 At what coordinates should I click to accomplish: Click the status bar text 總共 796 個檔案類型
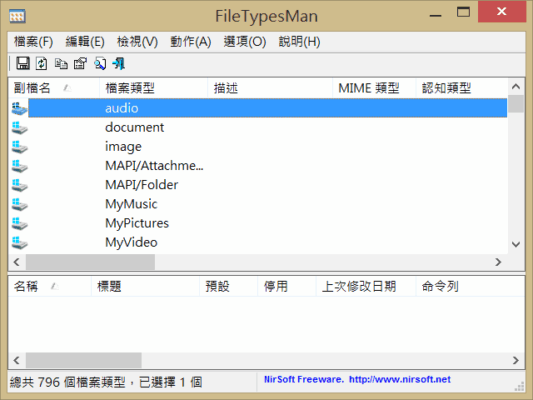point(67,382)
